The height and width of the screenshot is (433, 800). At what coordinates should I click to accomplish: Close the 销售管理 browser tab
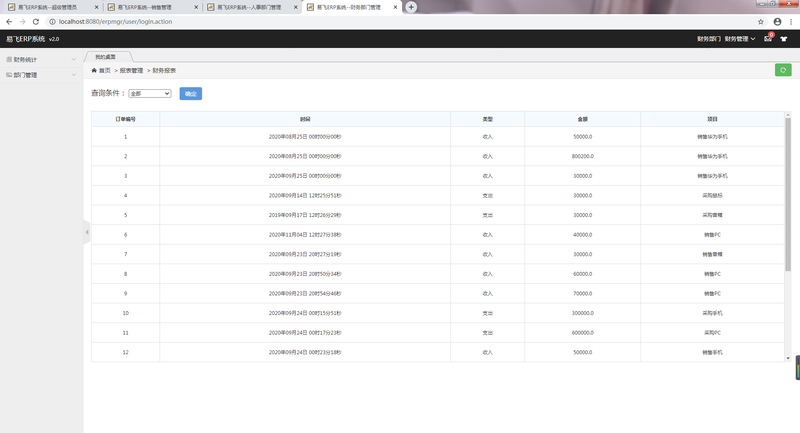pyautogui.click(x=196, y=7)
